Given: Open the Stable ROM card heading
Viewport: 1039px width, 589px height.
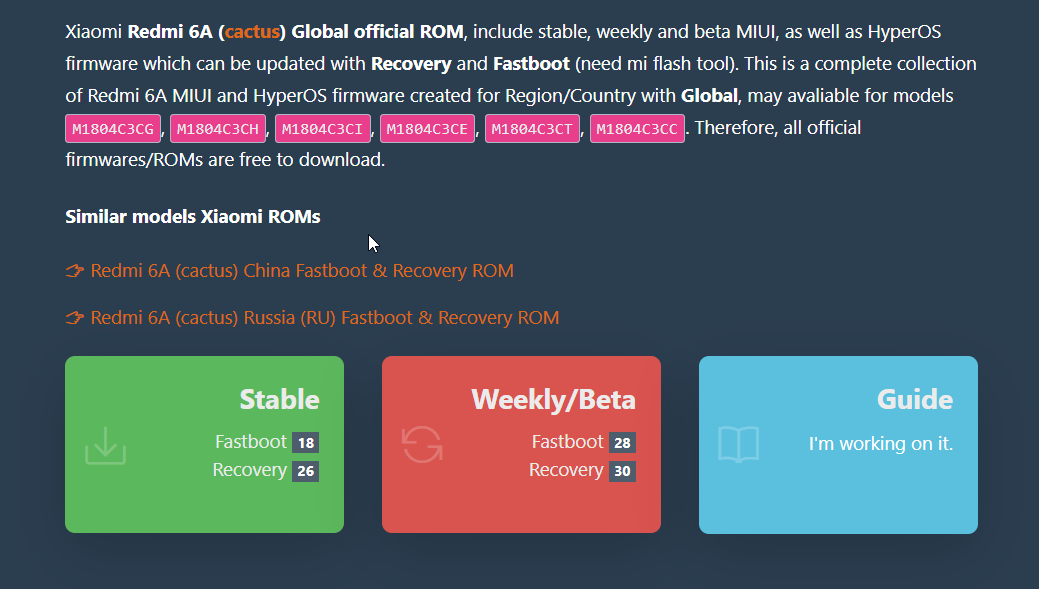Looking at the screenshot, I should coord(279,400).
